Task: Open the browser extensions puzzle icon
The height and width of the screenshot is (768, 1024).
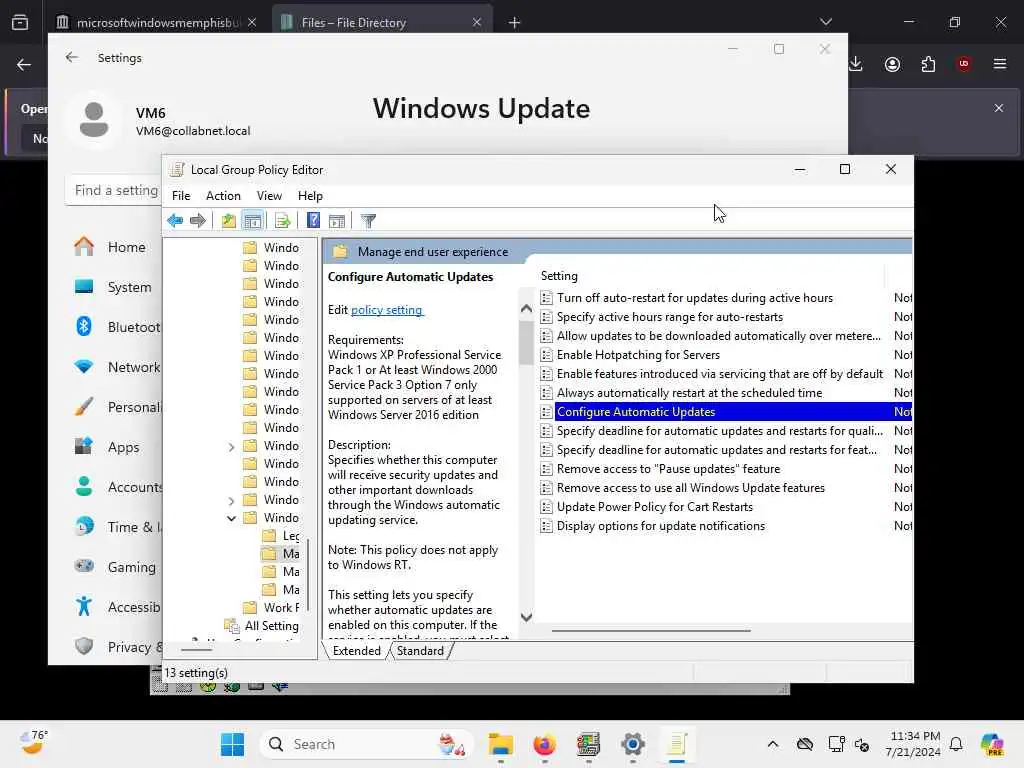Action: (928, 64)
